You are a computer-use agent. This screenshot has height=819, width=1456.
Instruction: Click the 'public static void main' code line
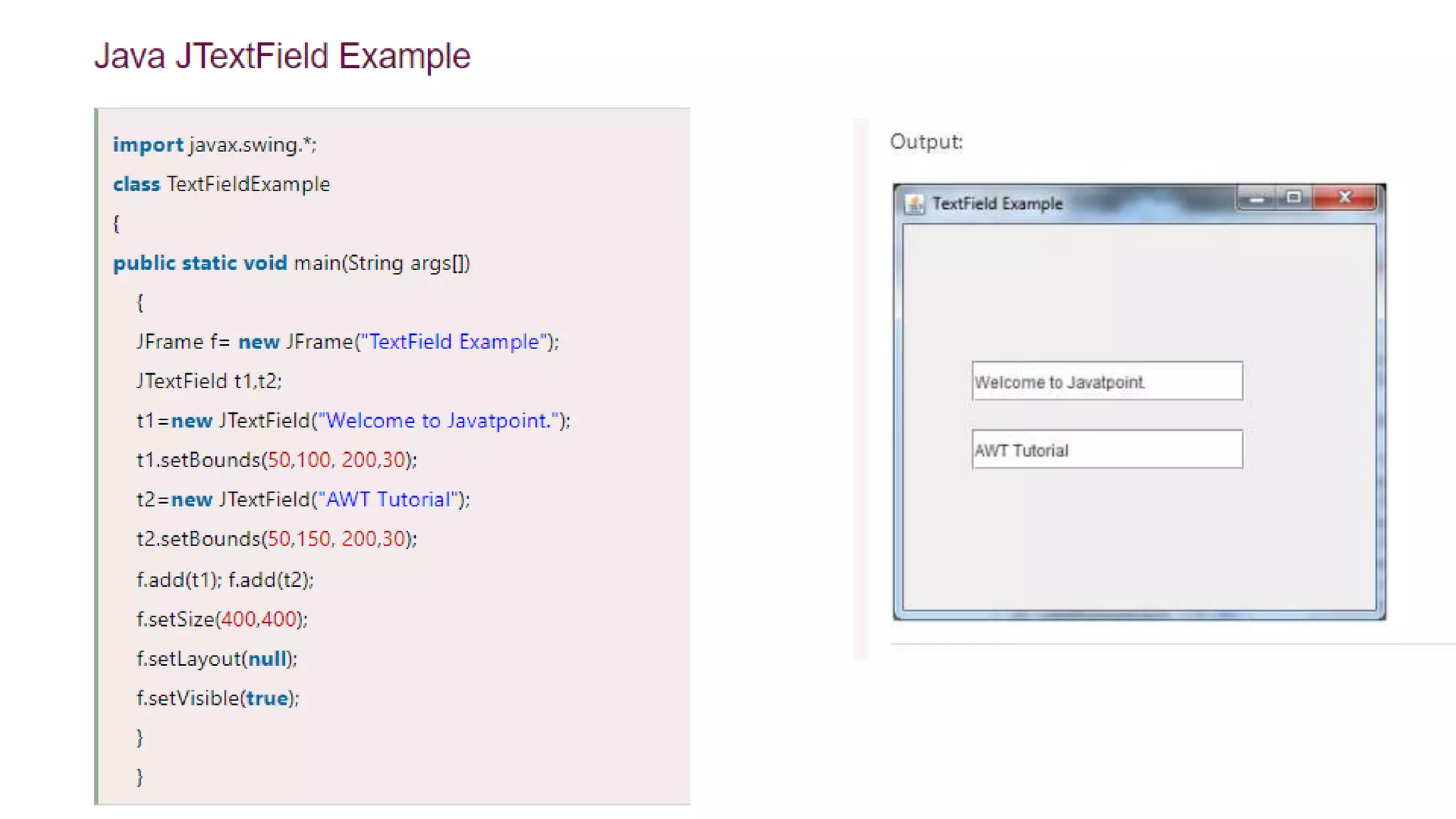pyautogui.click(x=291, y=264)
